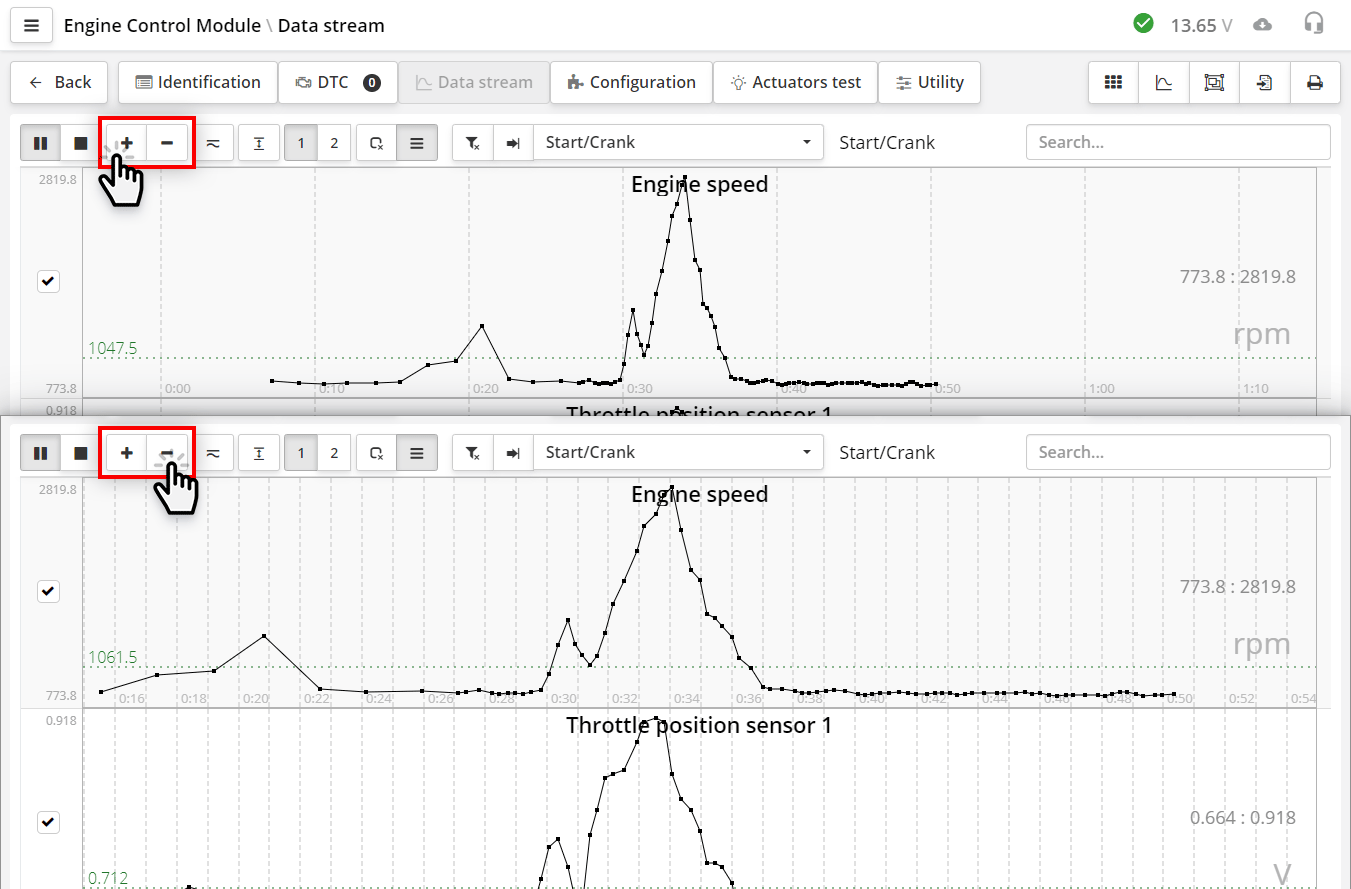
Task: Click the Search field in the lower toolbar
Action: (x=1177, y=453)
